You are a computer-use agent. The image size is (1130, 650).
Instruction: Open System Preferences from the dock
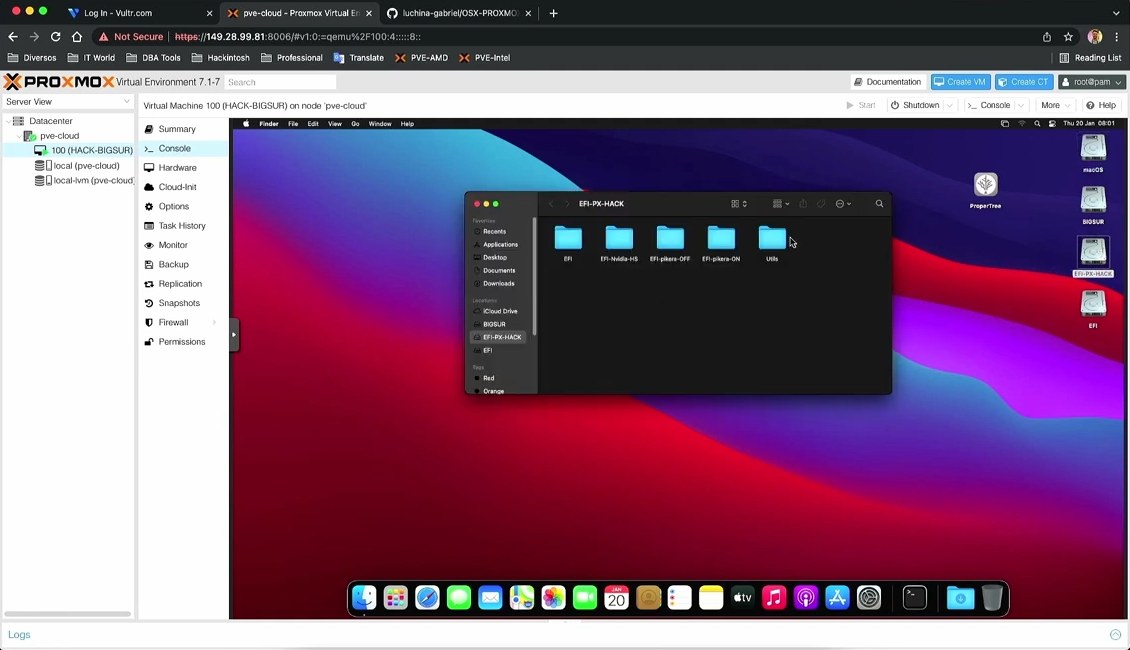[x=869, y=598]
